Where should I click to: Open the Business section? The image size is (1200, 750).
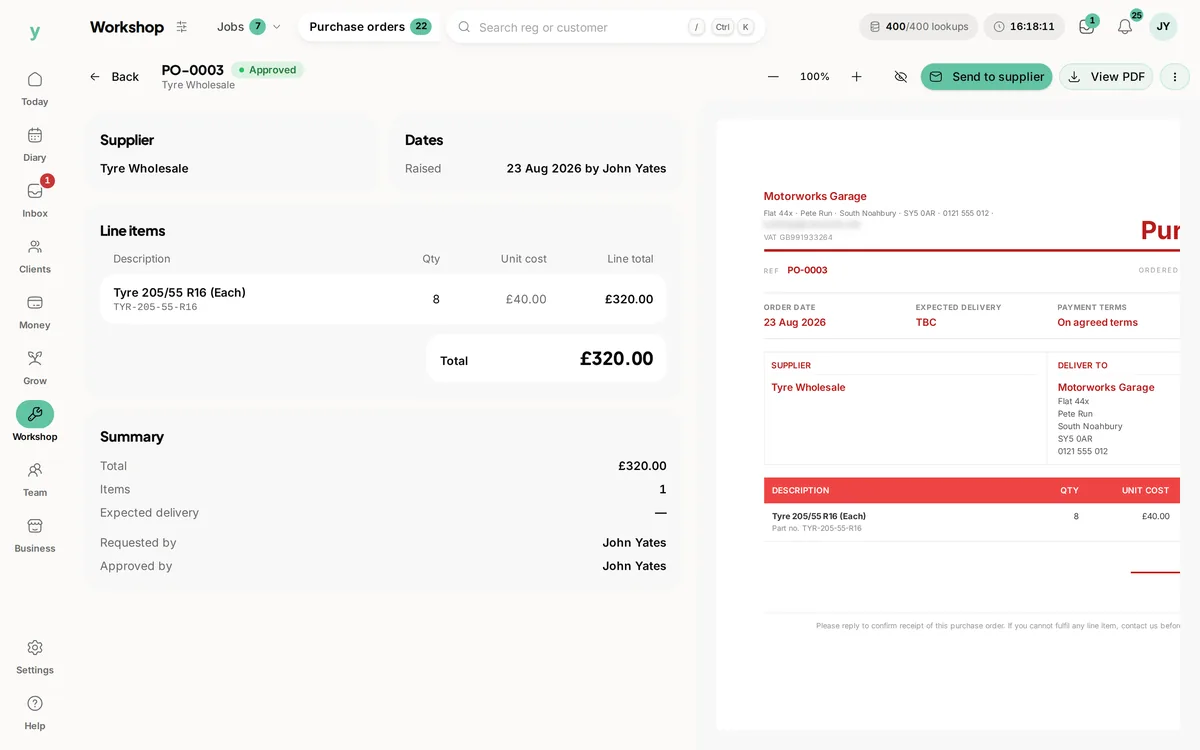point(35,535)
